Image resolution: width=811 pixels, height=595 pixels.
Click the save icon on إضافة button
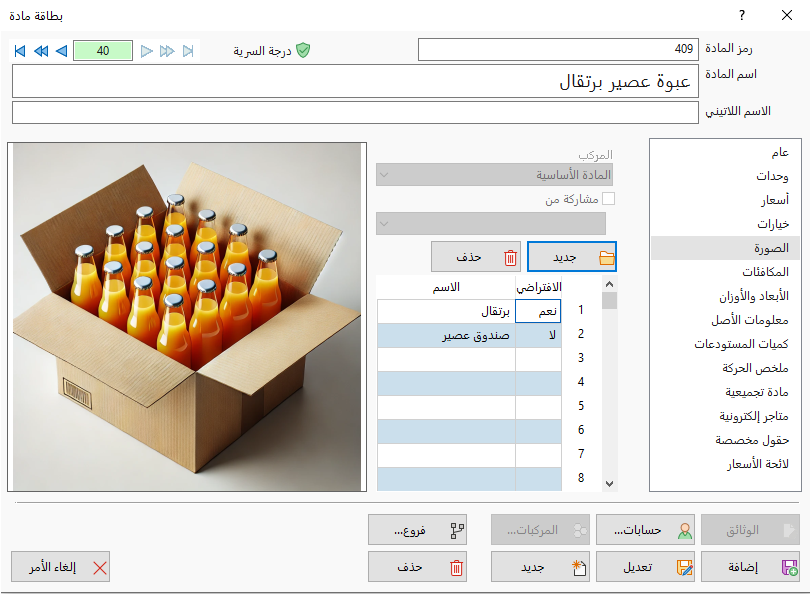click(790, 568)
